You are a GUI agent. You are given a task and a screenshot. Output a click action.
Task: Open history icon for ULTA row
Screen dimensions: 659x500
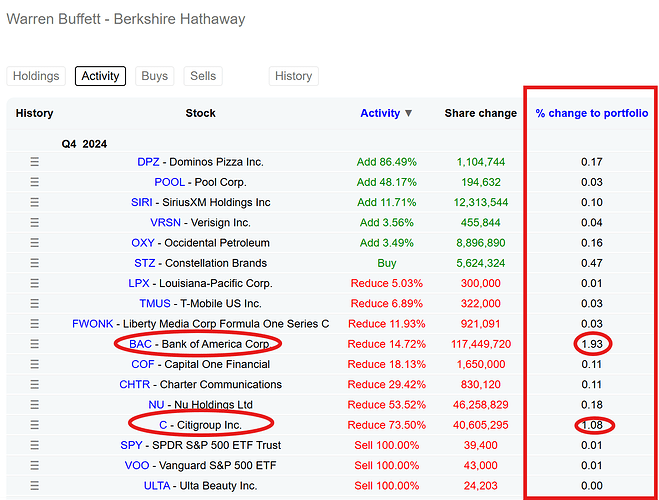[x=34, y=486]
